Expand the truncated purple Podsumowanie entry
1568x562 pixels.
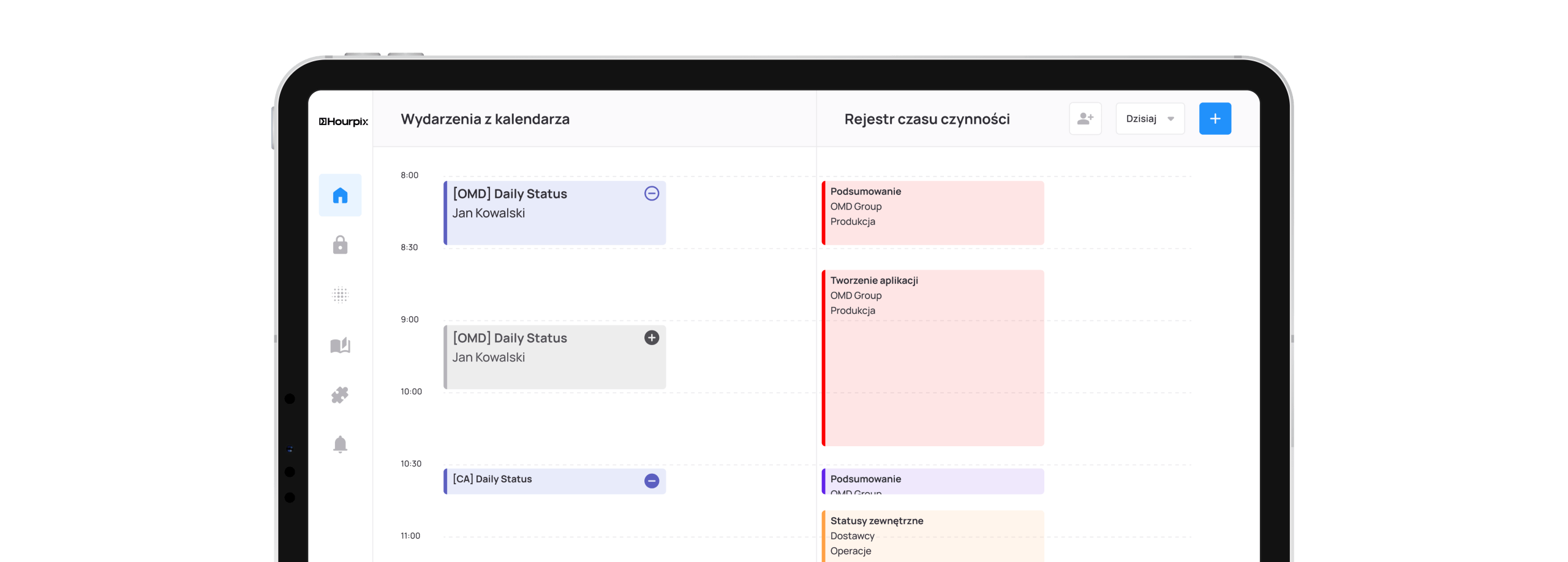(932, 481)
